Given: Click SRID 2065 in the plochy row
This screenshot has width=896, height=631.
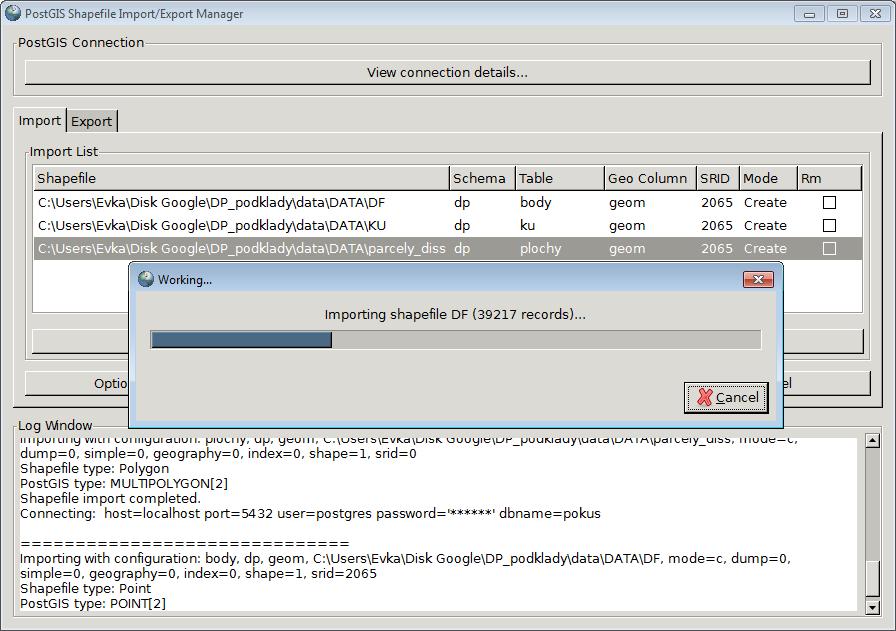Looking at the screenshot, I should [717, 249].
